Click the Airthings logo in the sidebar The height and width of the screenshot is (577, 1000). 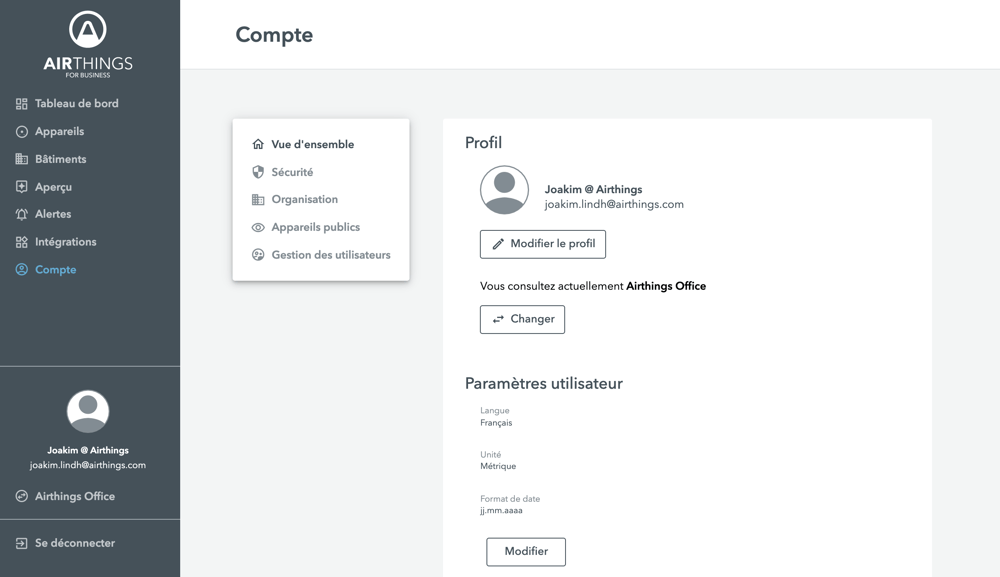pyautogui.click(x=88, y=44)
